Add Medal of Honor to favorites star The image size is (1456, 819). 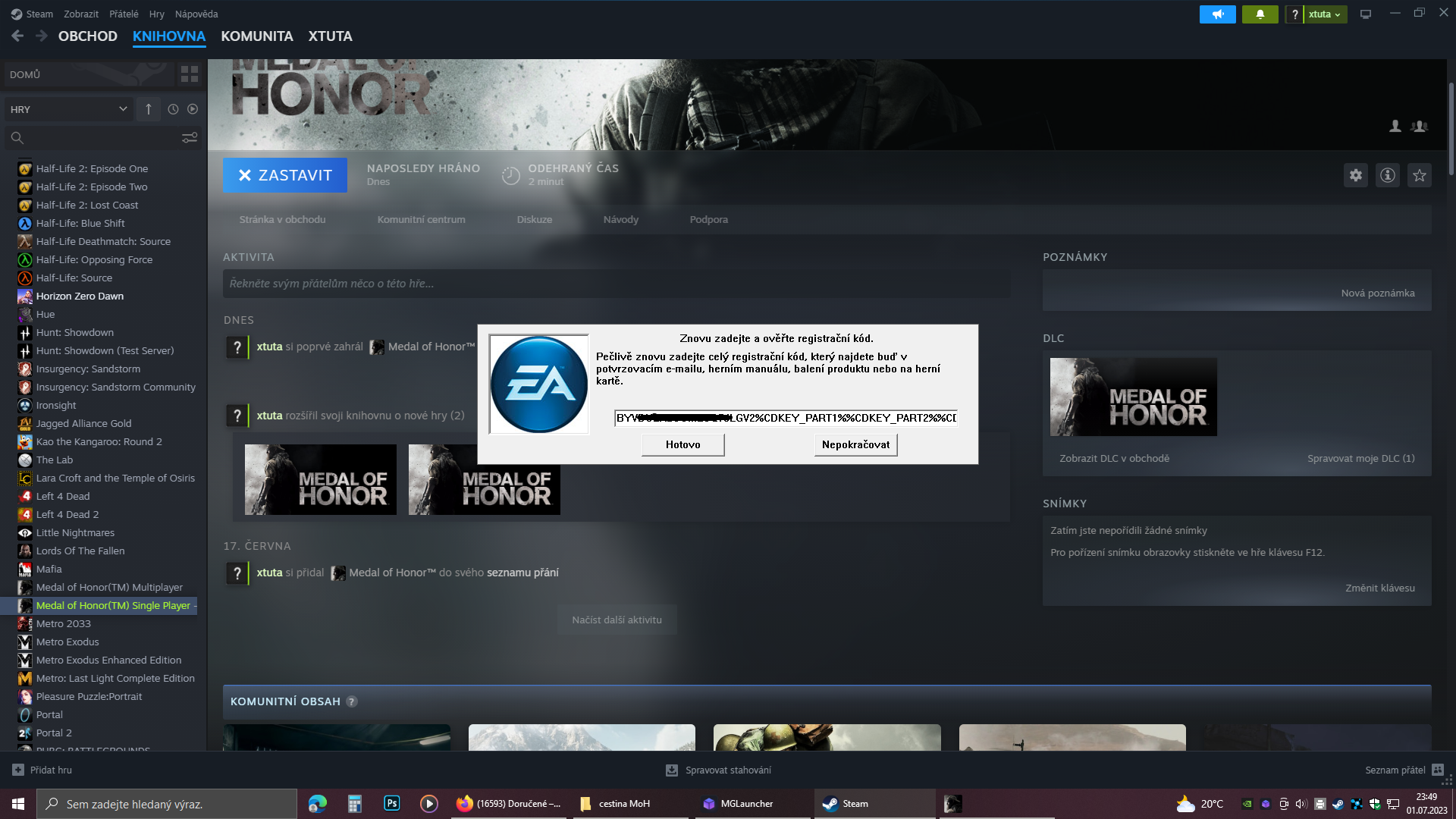[1420, 175]
